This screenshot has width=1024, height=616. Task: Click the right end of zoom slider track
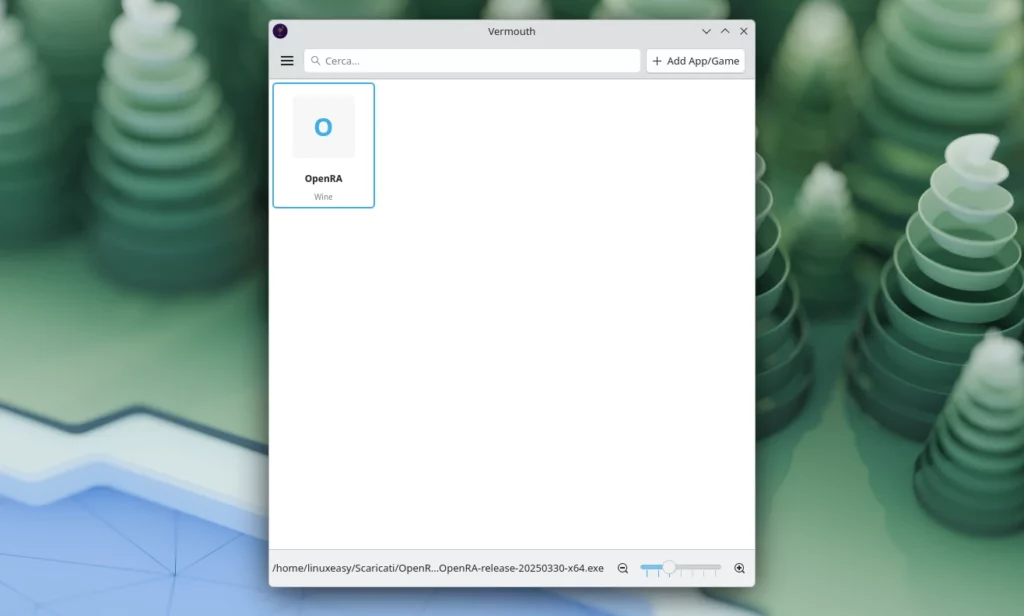click(x=718, y=567)
